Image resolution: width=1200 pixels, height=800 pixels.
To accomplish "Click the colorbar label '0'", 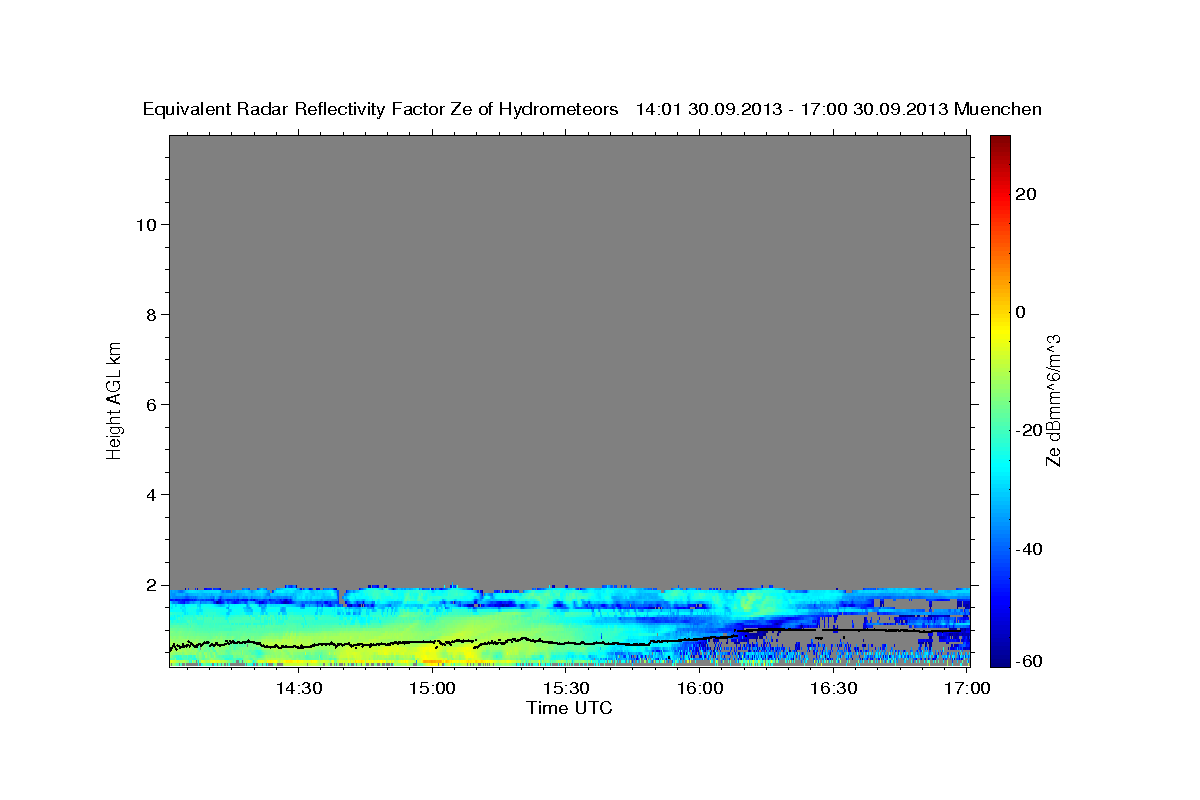I will [1021, 312].
